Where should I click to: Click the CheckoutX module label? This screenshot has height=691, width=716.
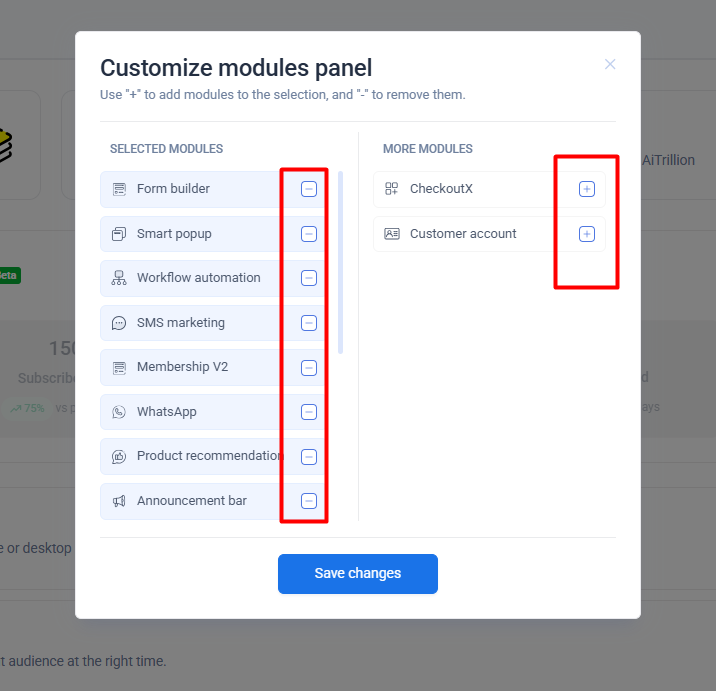(441, 189)
